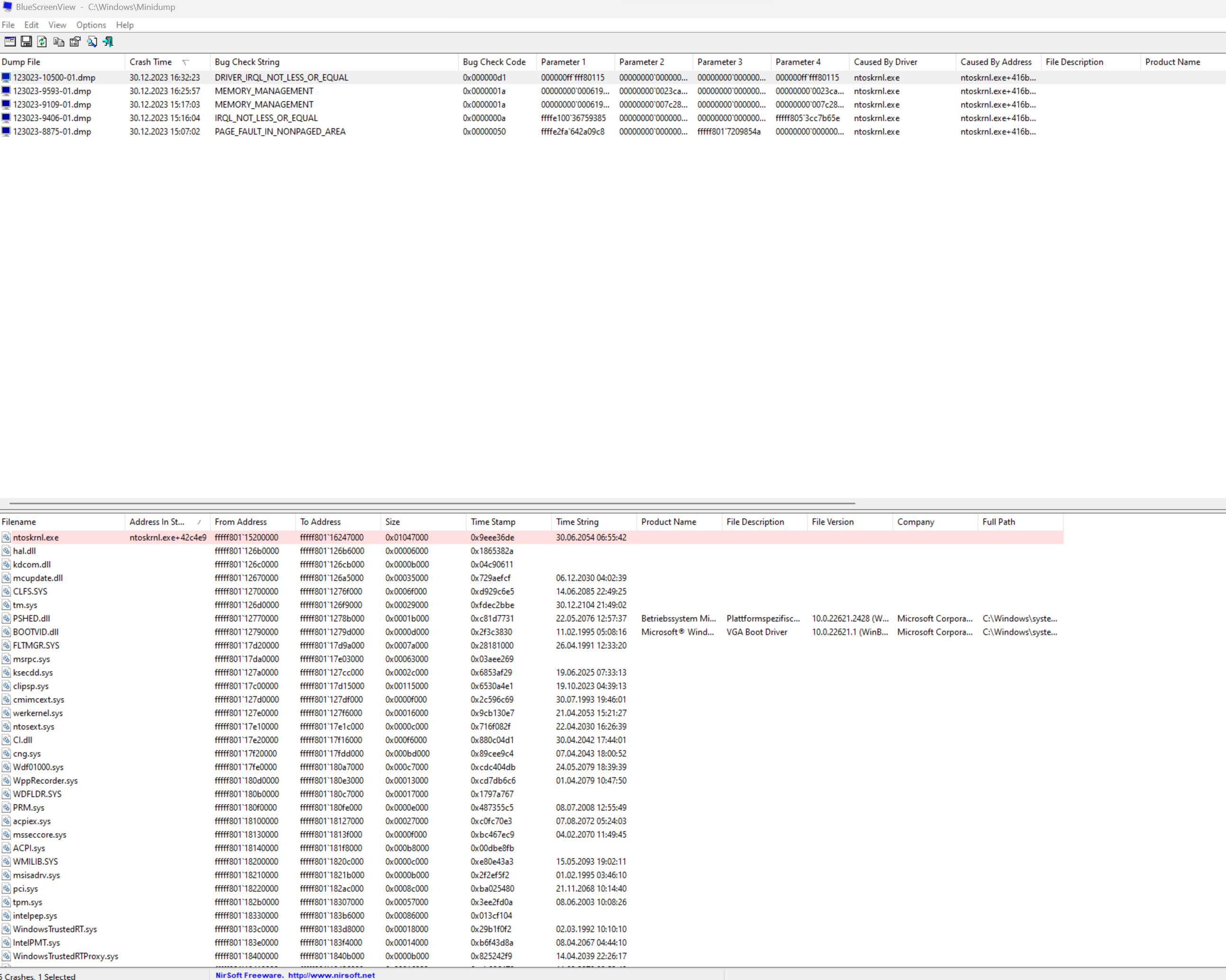This screenshot has height=980, width=1226.
Task: Open Advanced Options via first toolbar icon
Action: [9, 42]
